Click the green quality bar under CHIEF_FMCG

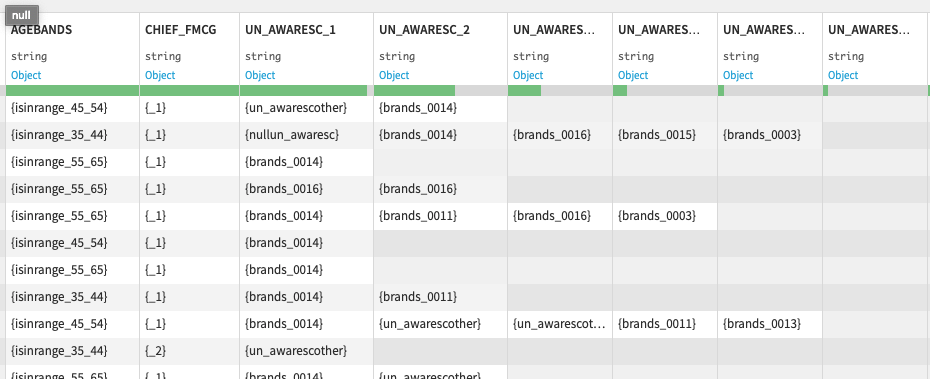190,91
